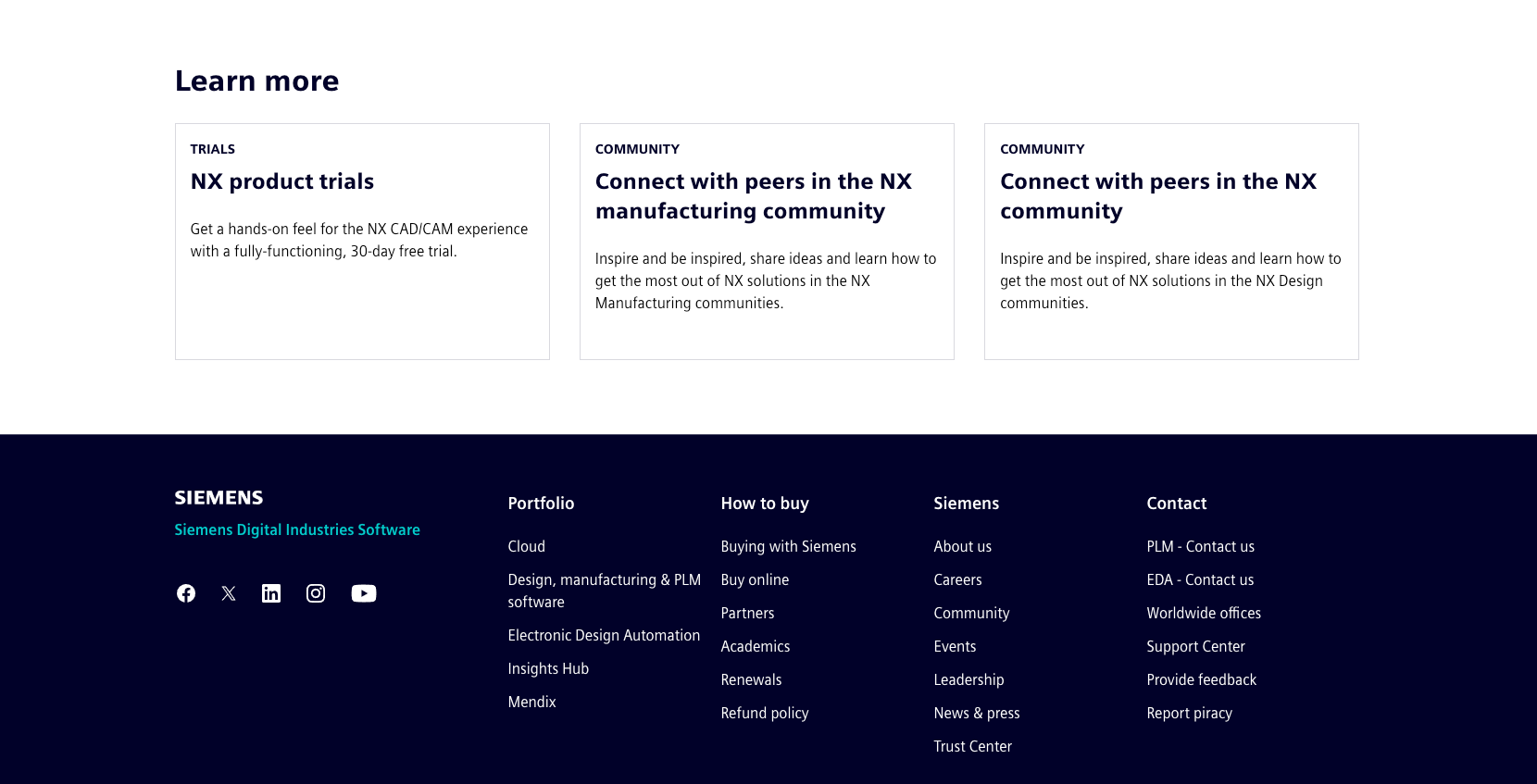Open the Trust Center link
1537x784 pixels.
[x=972, y=747]
